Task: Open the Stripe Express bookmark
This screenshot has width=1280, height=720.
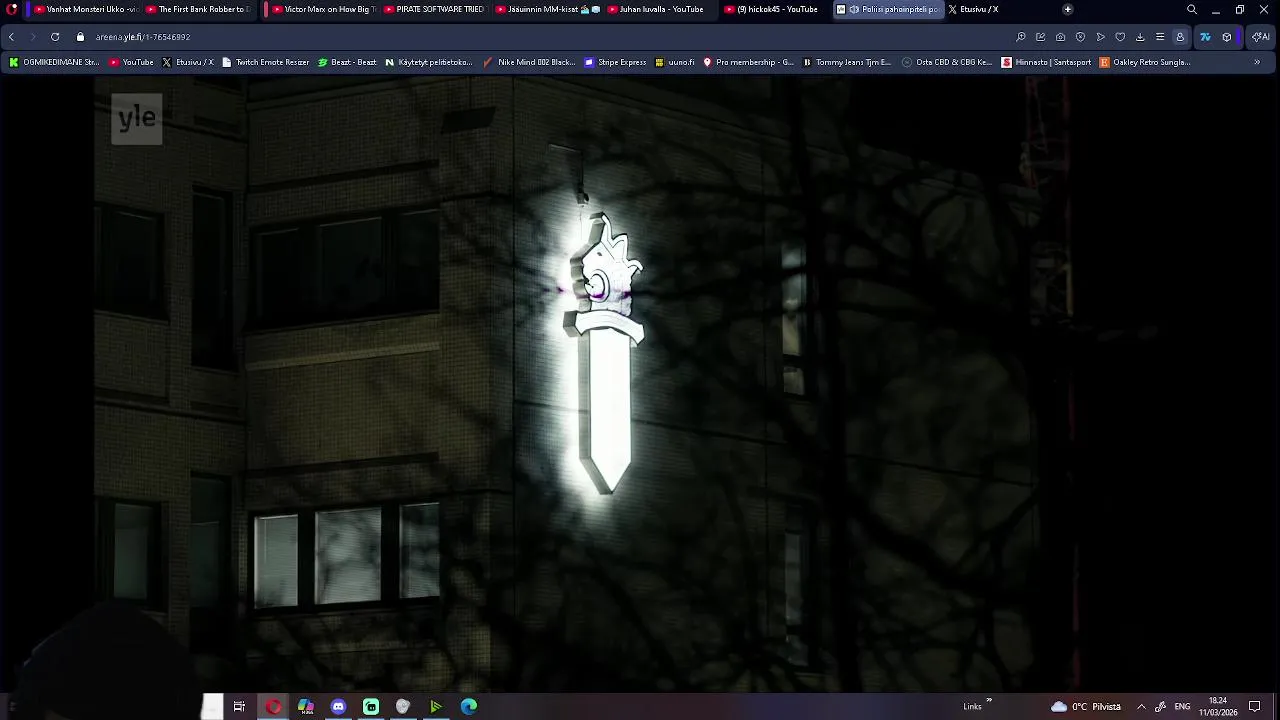Action: 615,62
